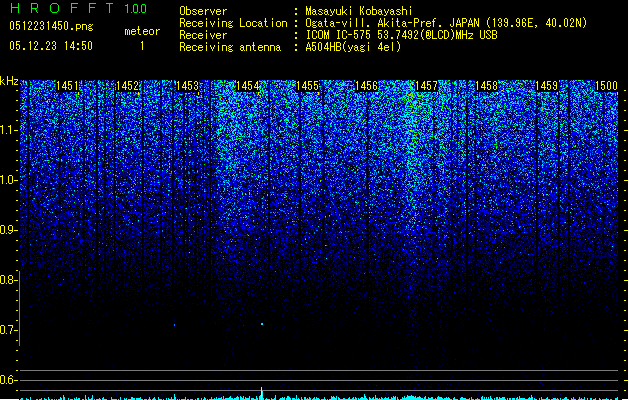This screenshot has width=629, height=400.
Task: Click the 1457 time marker
Action: click(426, 86)
